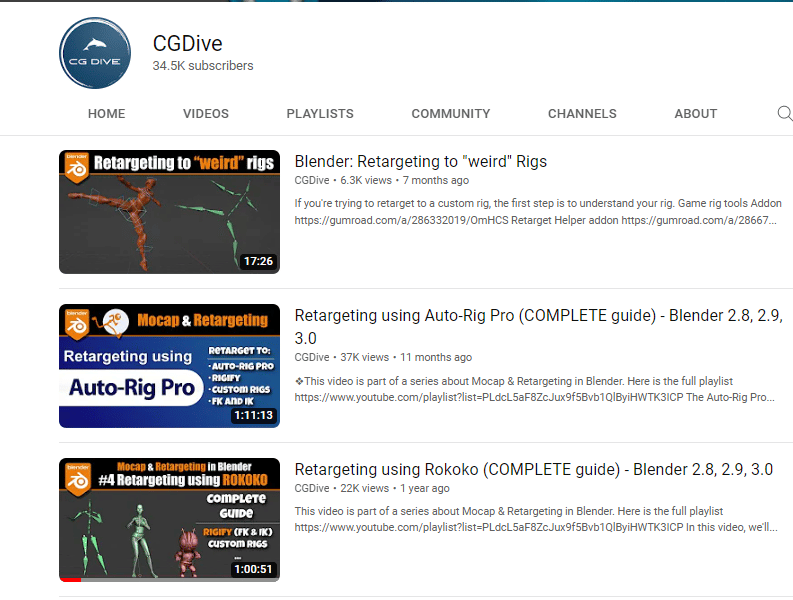Click the 17:26 duration badge

coord(258,262)
